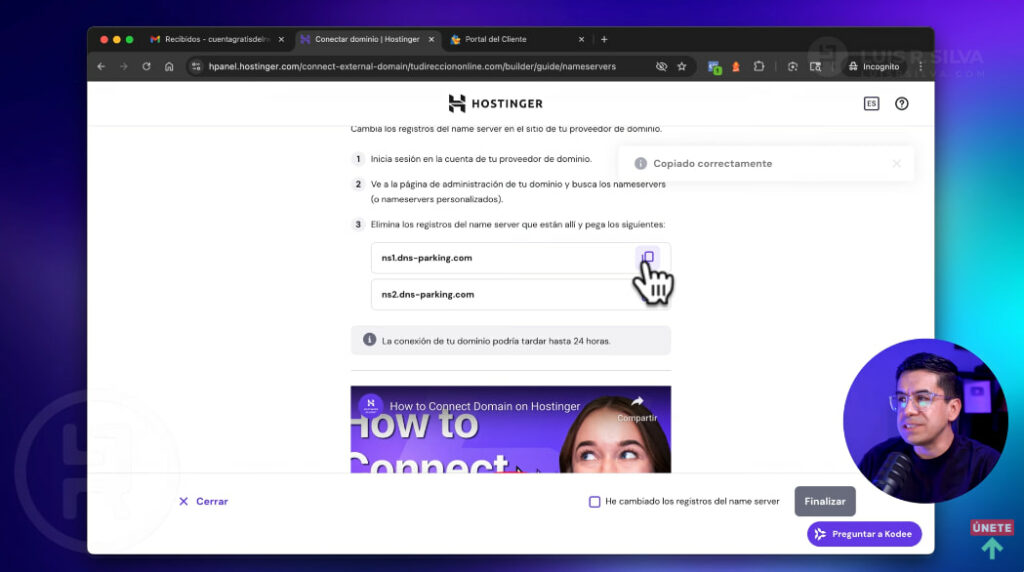
Task: Open site info icon in address bar
Action: point(196,67)
